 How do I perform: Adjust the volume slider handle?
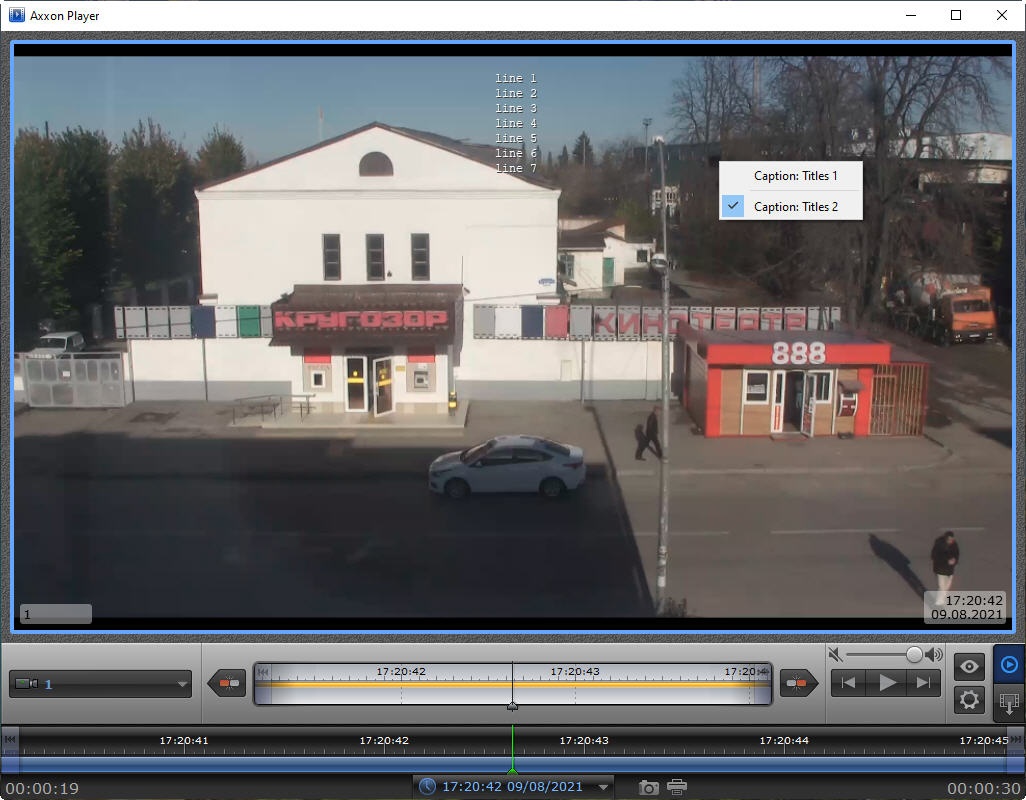(x=914, y=654)
